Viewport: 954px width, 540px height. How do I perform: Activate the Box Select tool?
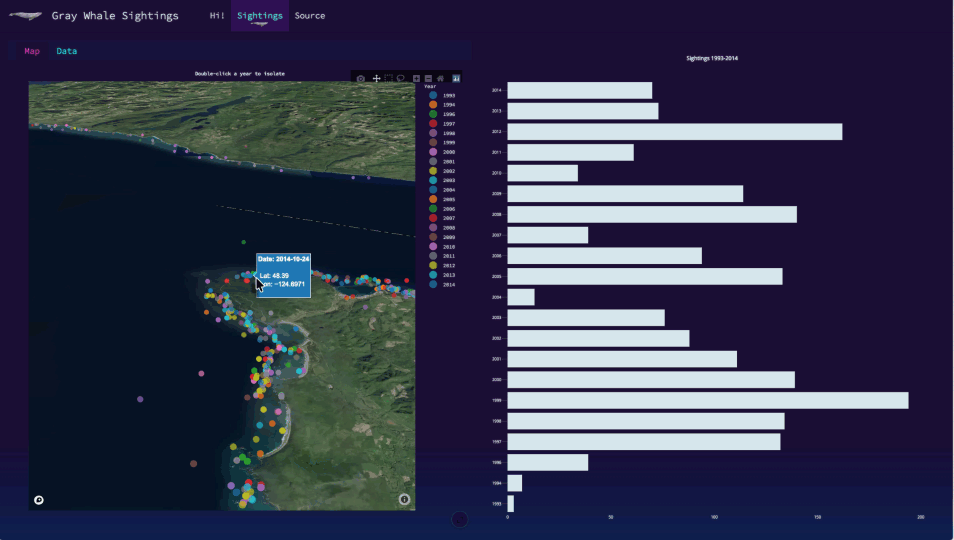(x=389, y=78)
